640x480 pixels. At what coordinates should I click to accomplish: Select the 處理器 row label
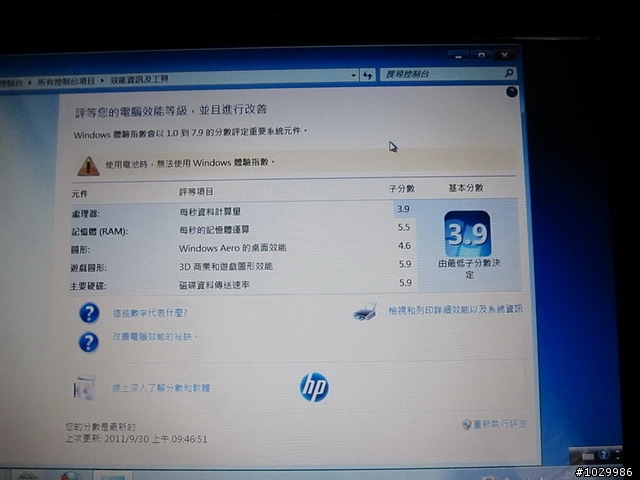pyautogui.click(x=85, y=213)
